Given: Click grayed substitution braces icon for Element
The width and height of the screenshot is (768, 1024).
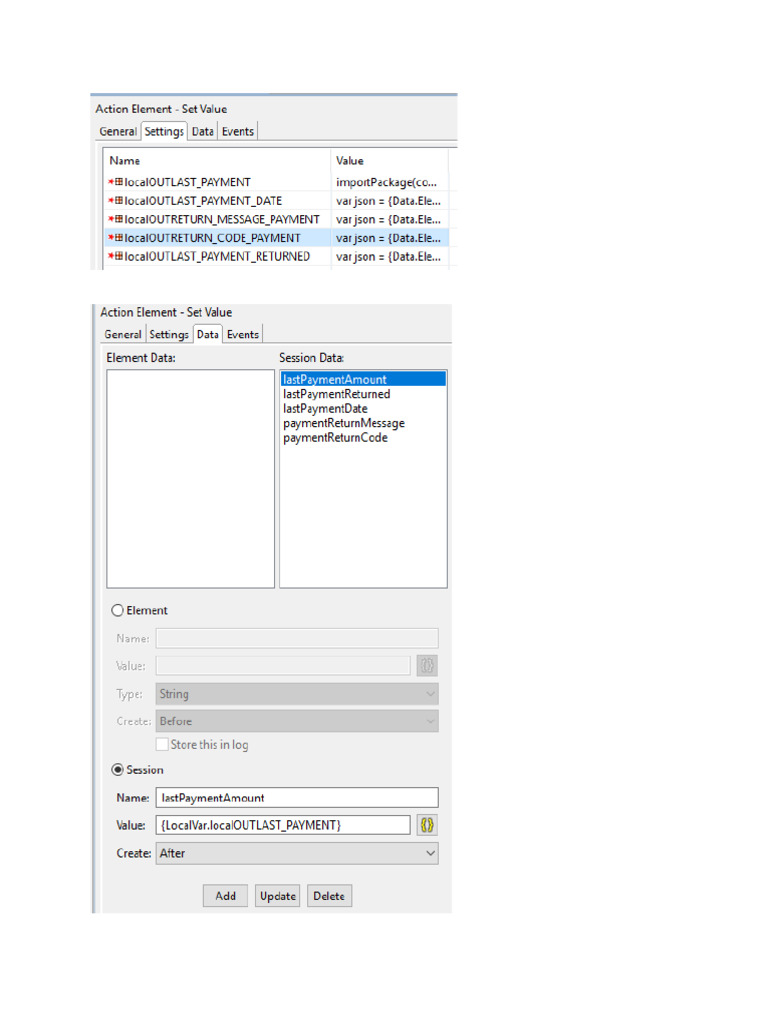Looking at the screenshot, I should [x=427, y=665].
